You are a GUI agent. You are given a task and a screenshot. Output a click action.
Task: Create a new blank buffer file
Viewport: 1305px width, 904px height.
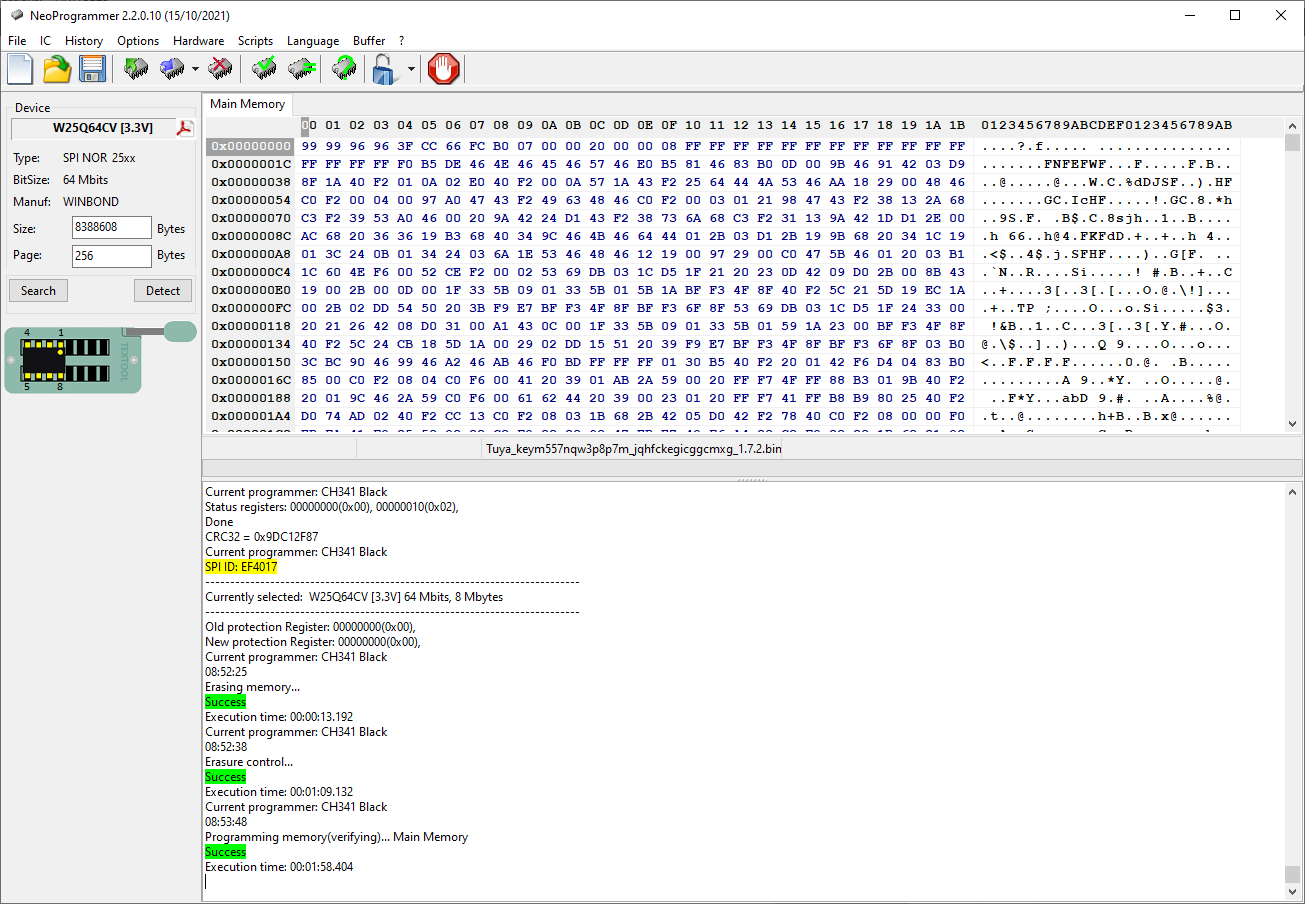(20, 69)
